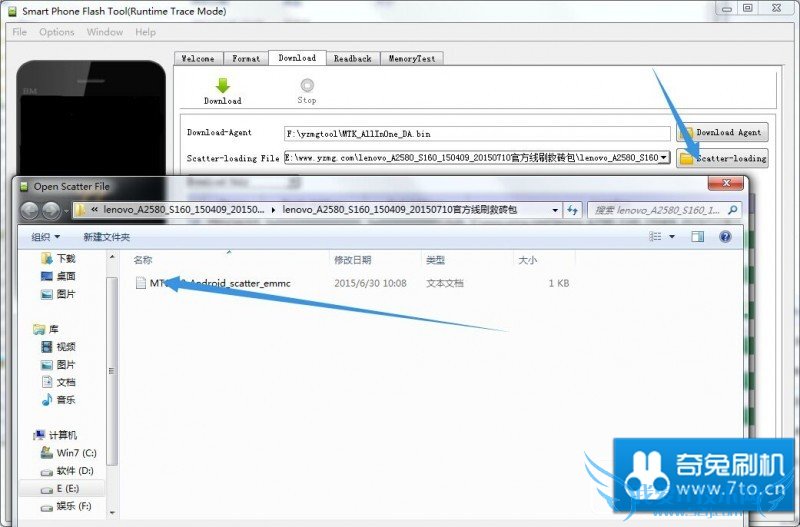
Task: Expand the Scatter-loading File combo box dropdown
Action: [x=663, y=158]
